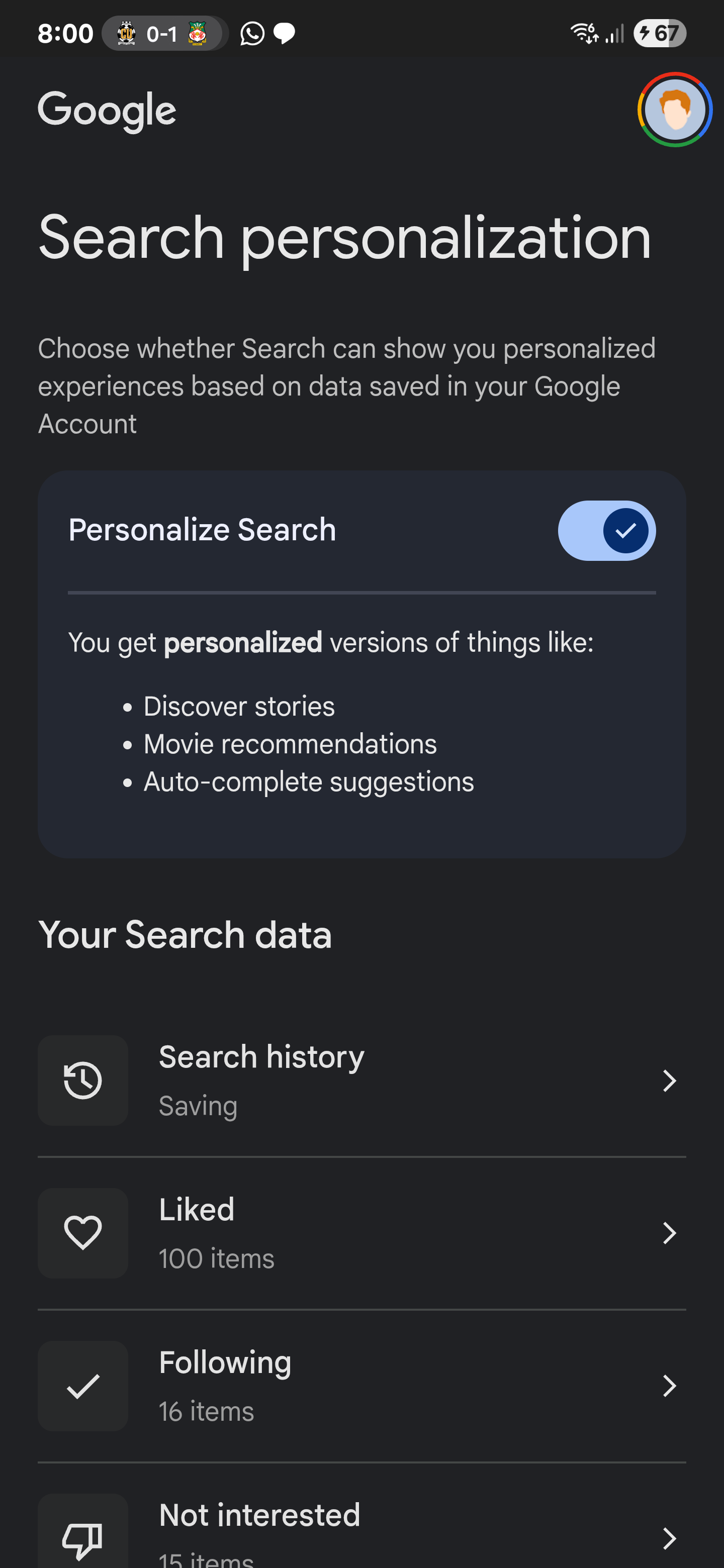
Task: Tap the Liked heart icon
Action: tap(83, 1233)
